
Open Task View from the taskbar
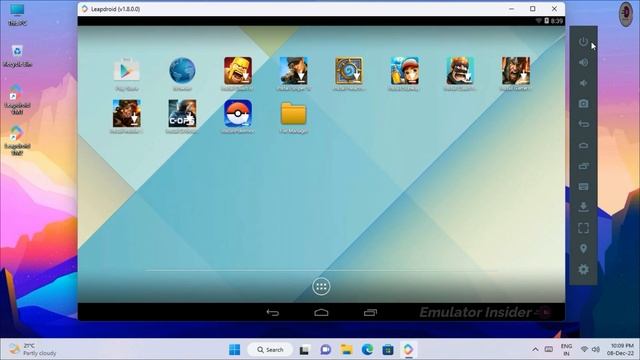tap(304, 350)
